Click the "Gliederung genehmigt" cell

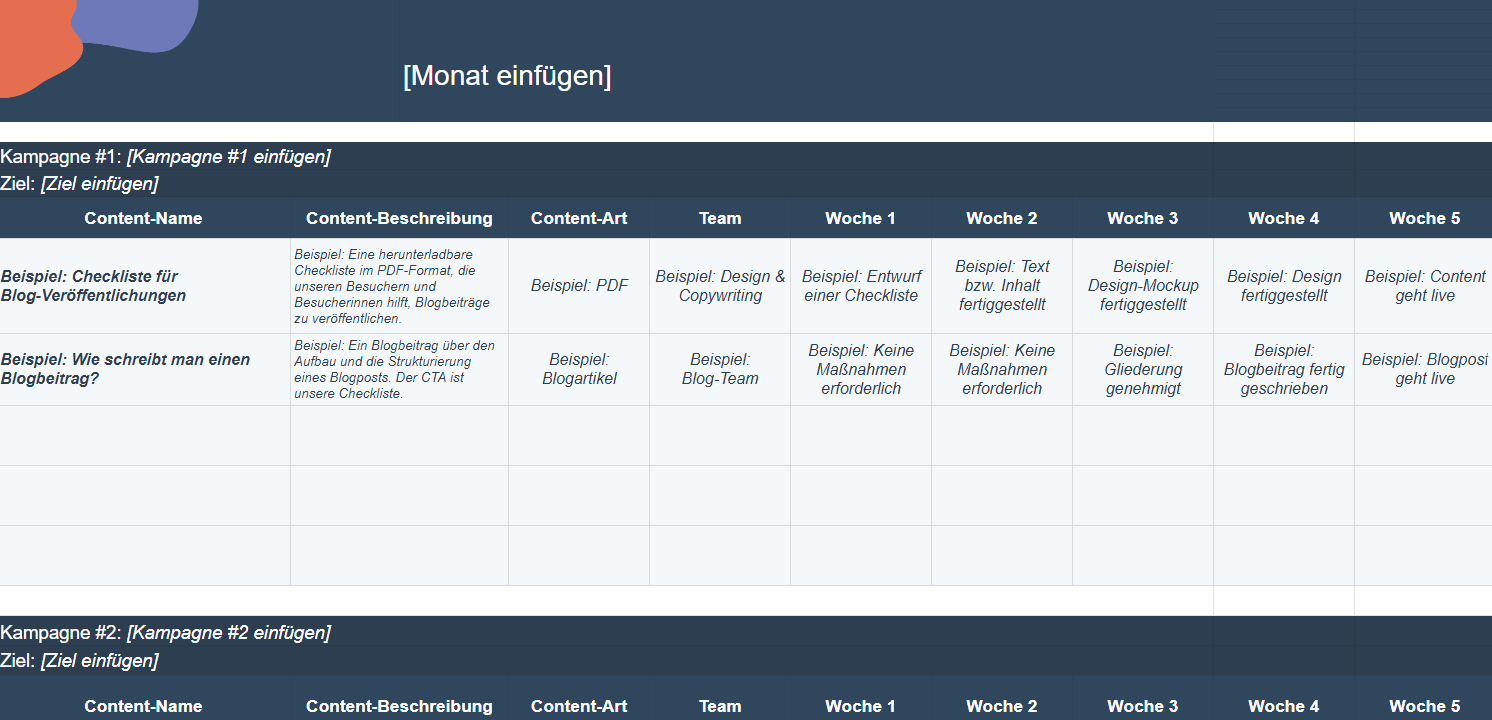1143,369
